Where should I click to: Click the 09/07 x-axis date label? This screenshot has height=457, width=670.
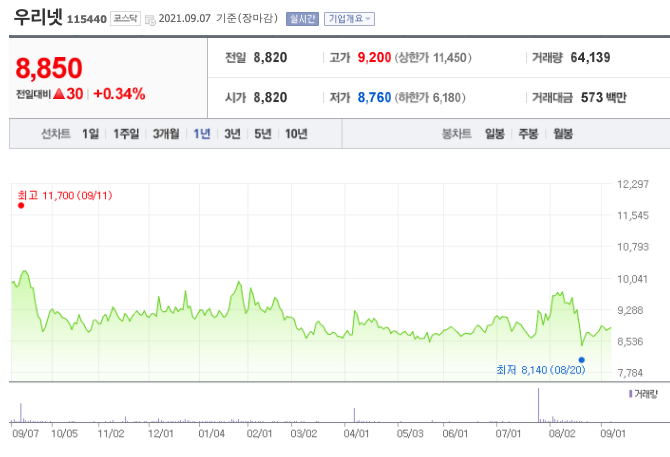click(26, 434)
